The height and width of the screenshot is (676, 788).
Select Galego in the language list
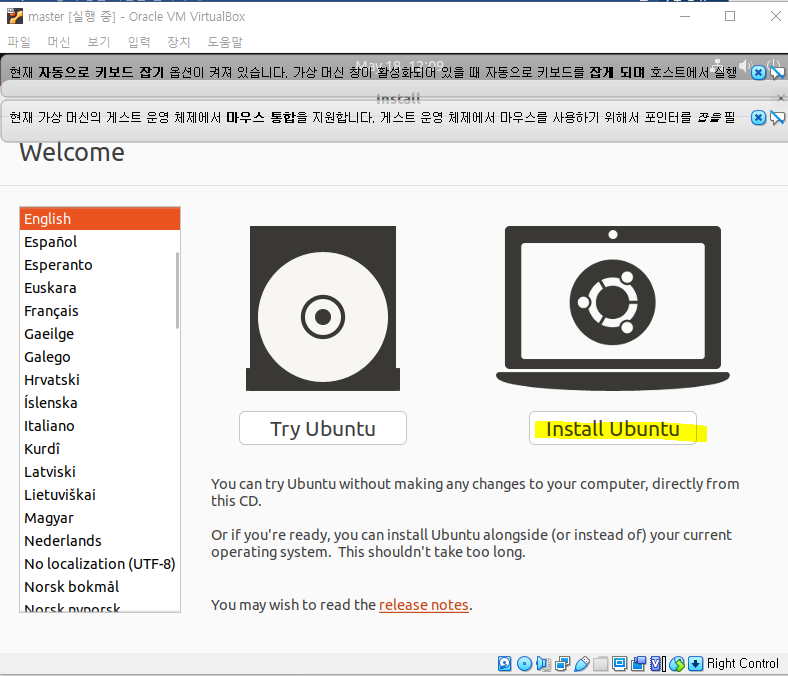pos(100,357)
